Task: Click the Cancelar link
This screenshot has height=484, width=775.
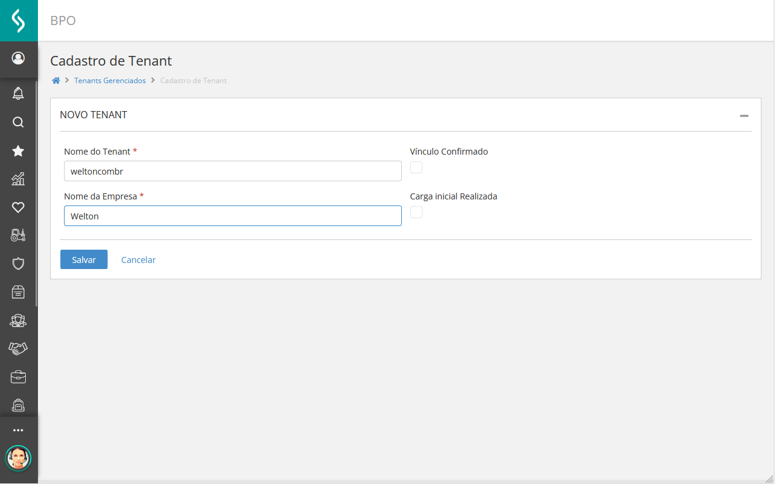Action: (x=138, y=260)
